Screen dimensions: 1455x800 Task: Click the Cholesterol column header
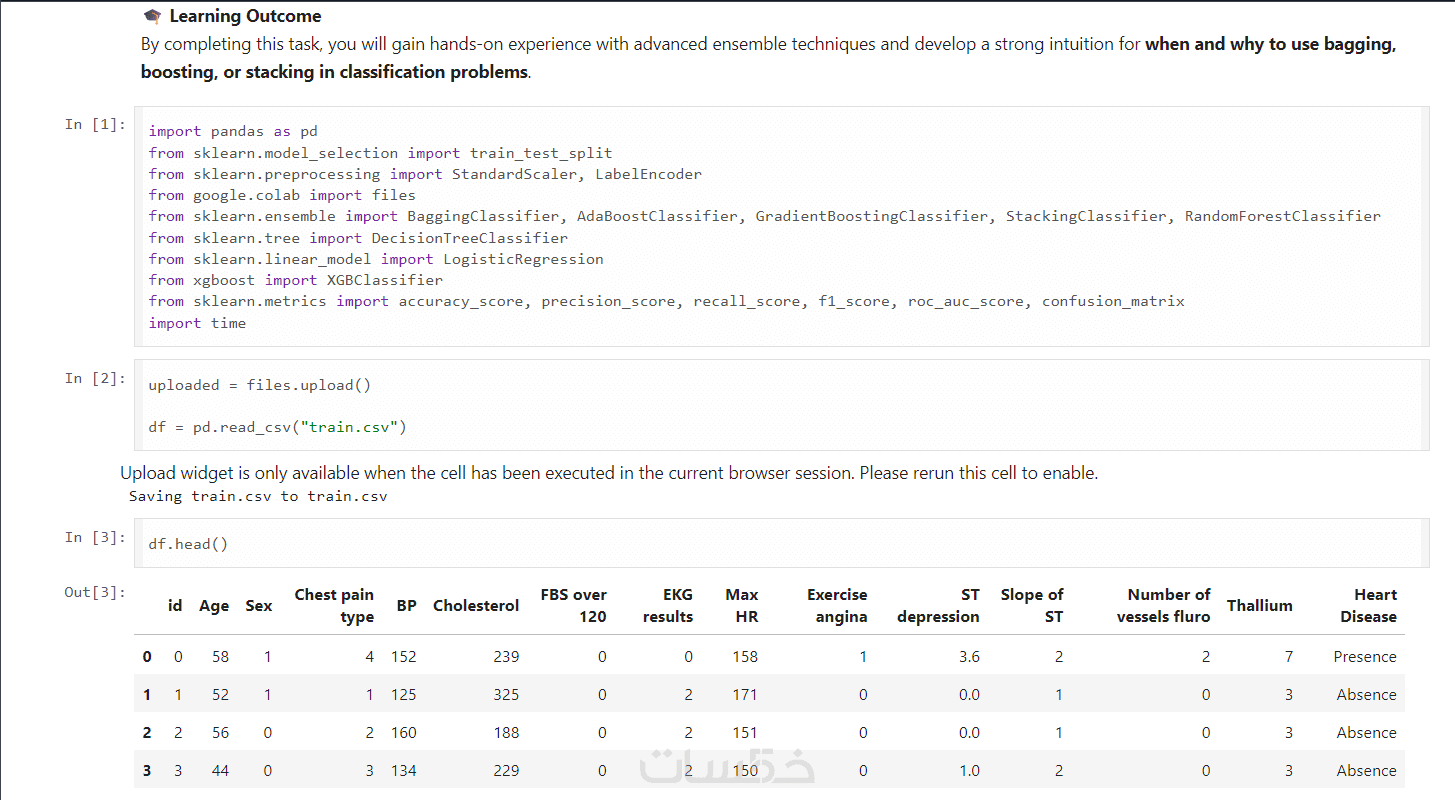pyautogui.click(x=476, y=605)
